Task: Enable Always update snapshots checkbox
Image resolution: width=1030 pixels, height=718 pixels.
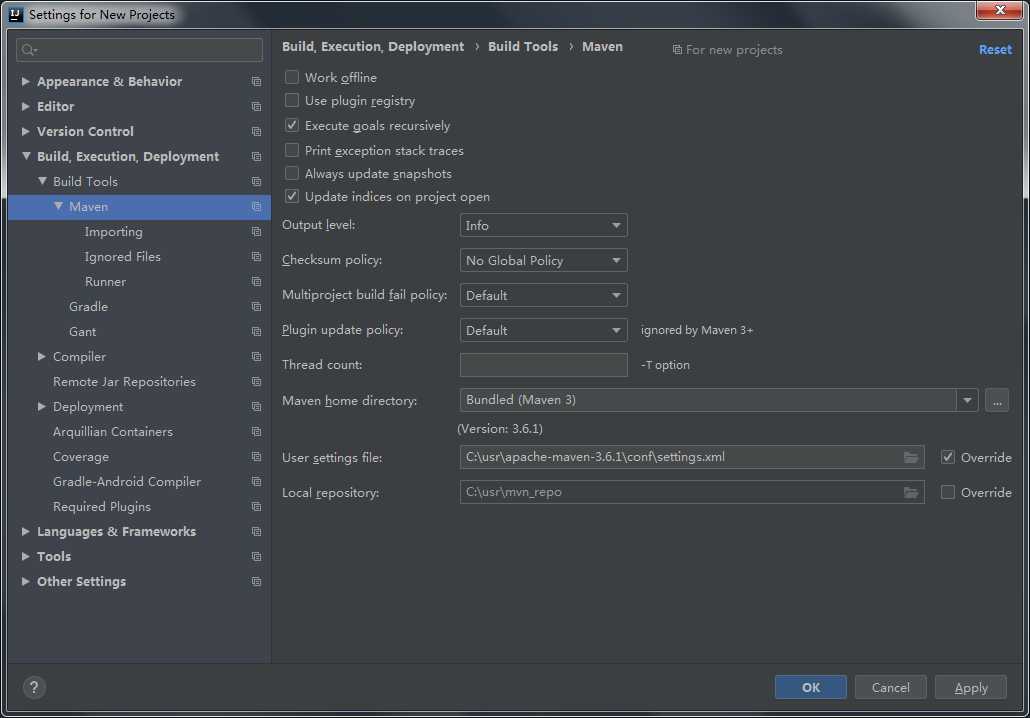Action: point(292,173)
